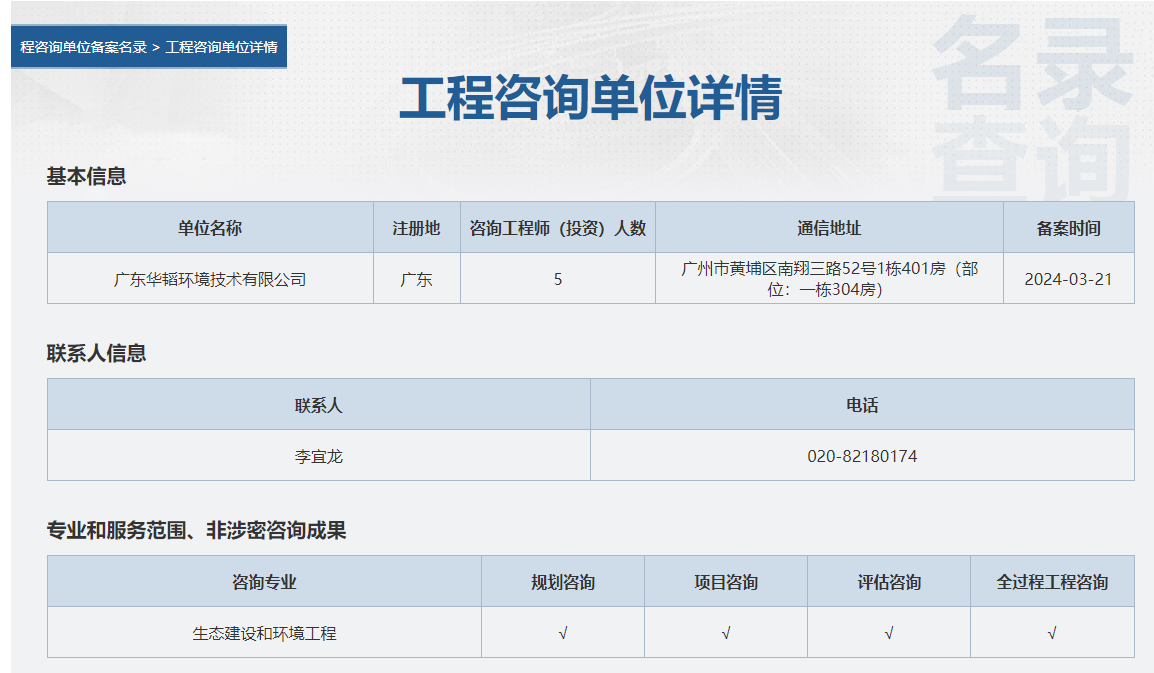Screen dimensions: 1154x673
Task: Click the checkmark under 全过程工程咨询
Action: [1052, 633]
